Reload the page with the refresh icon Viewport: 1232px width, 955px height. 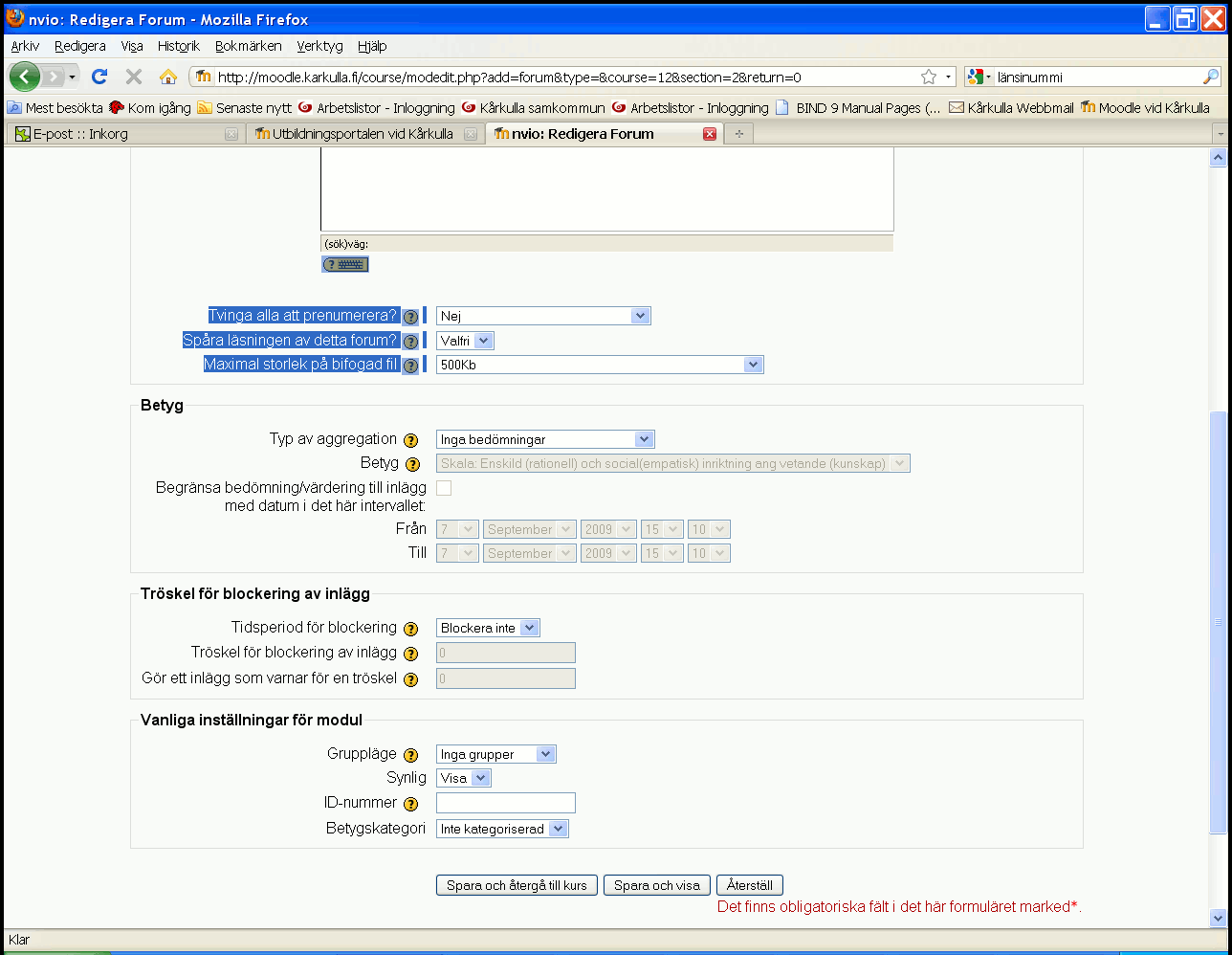coord(99,77)
